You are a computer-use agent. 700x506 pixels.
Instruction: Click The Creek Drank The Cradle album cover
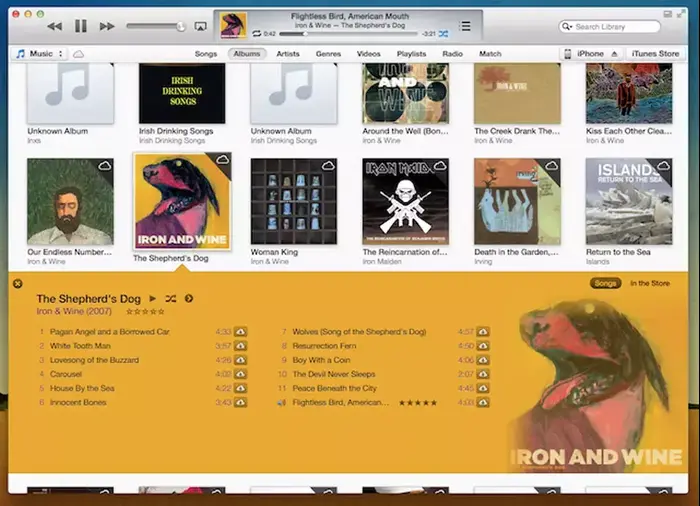[517, 93]
